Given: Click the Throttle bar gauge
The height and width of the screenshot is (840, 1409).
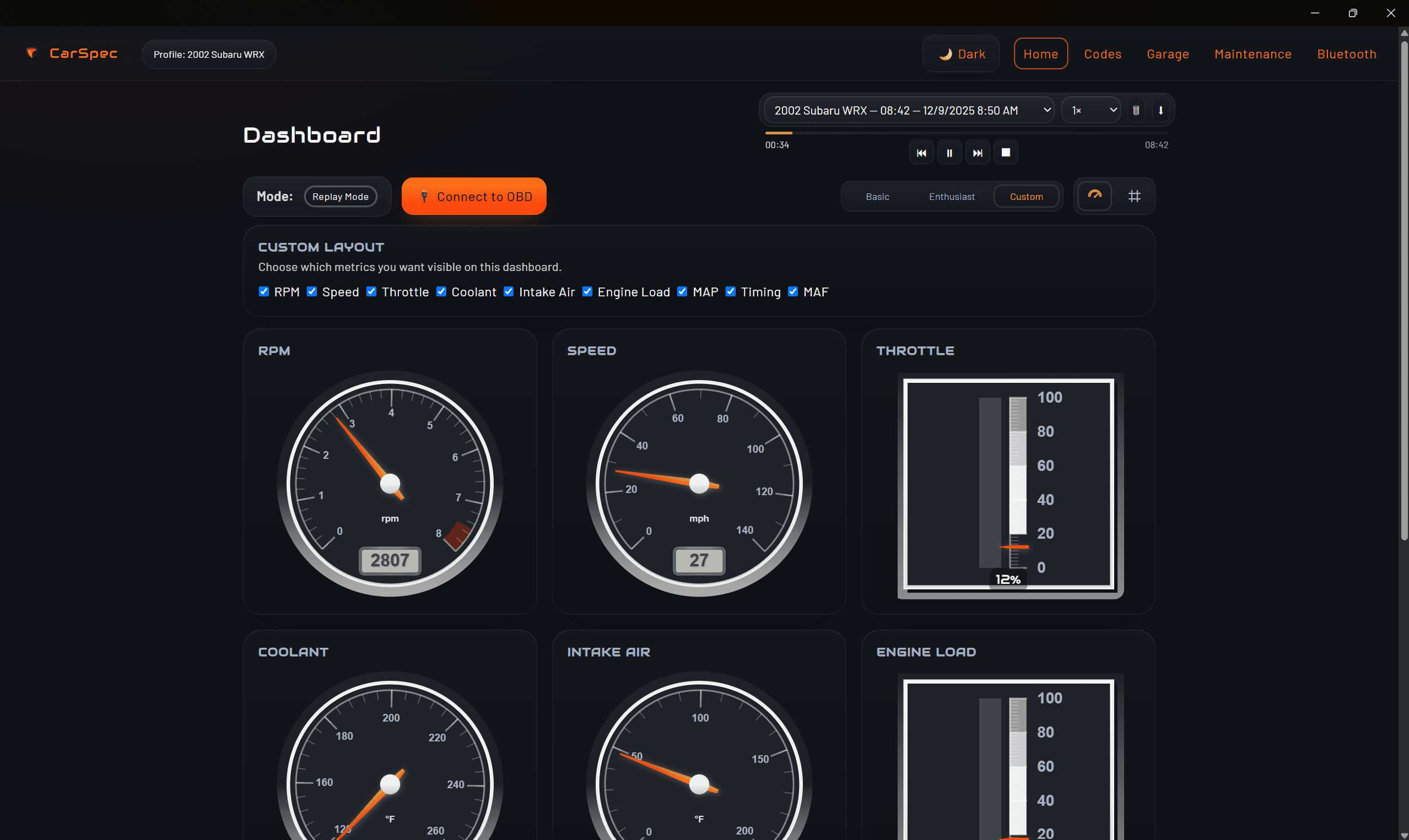Looking at the screenshot, I should point(1011,485).
